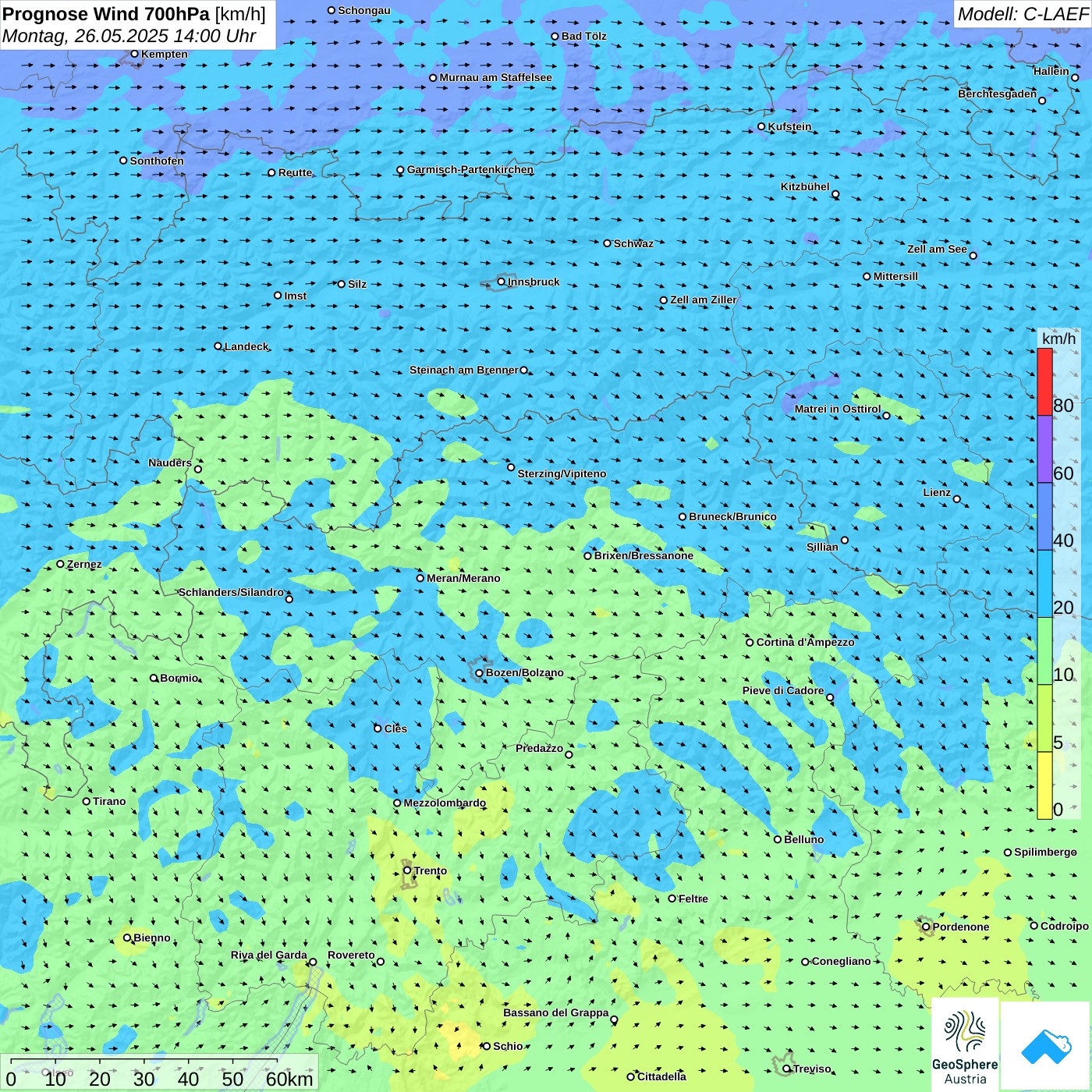This screenshot has width=1092, height=1092.
Task: Click the 'Cittadella' label
Action: [x=661, y=1076]
